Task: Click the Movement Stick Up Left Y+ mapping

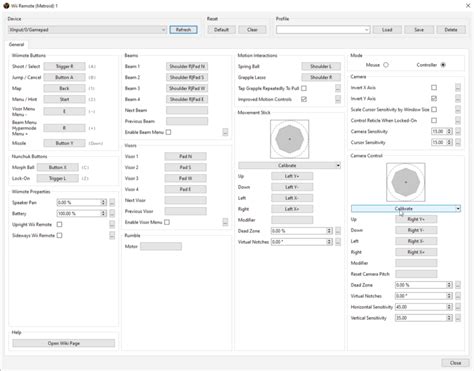Action: point(292,176)
